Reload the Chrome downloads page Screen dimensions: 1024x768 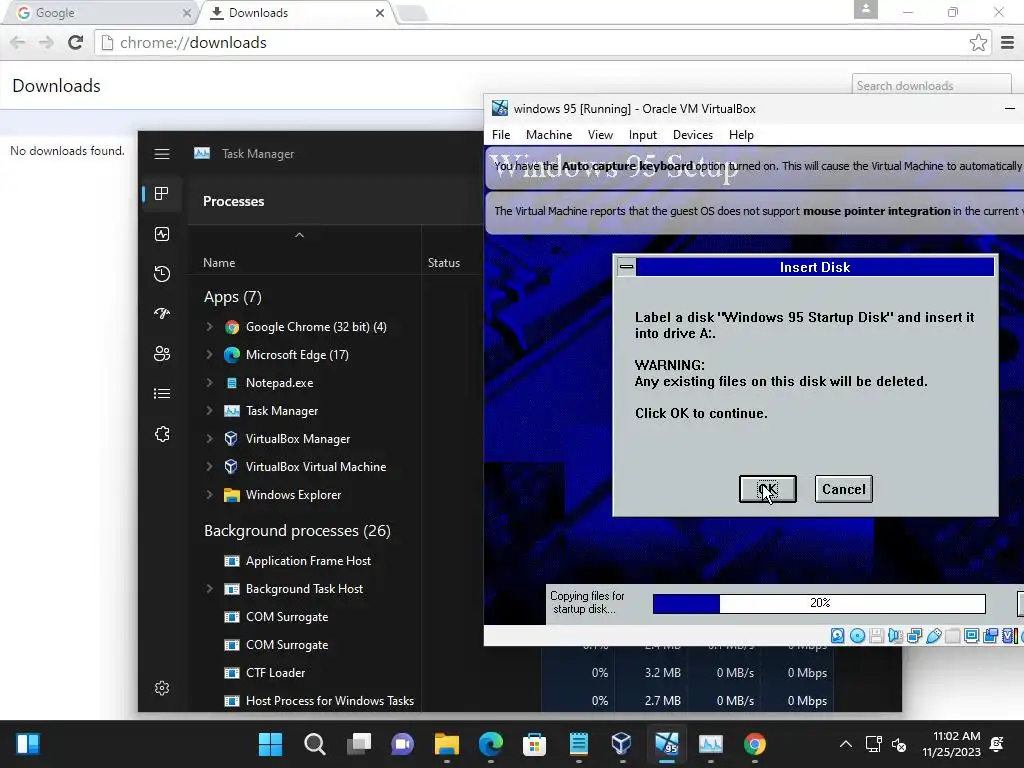coord(76,42)
